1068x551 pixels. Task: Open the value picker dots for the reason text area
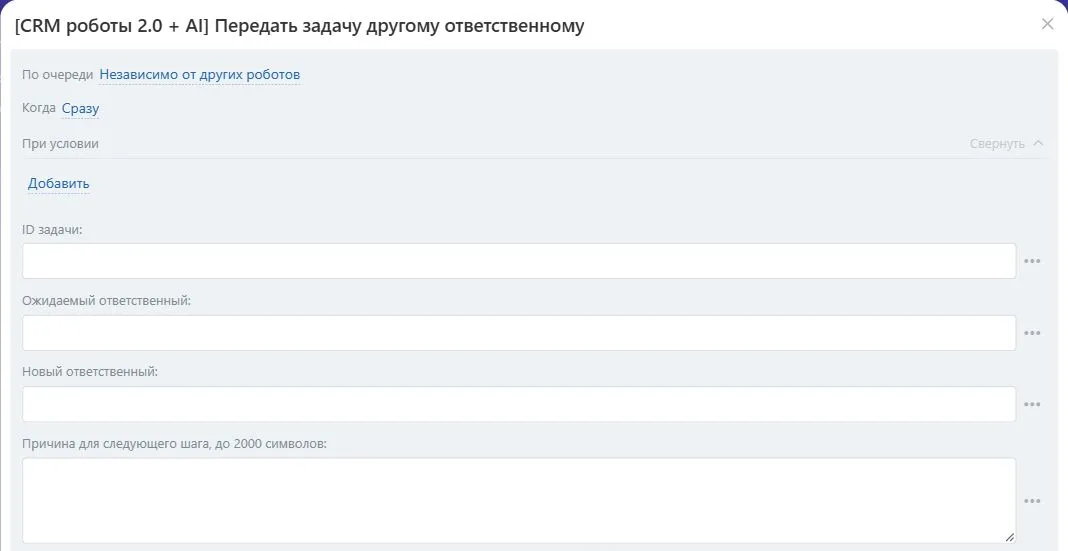click(x=1032, y=501)
